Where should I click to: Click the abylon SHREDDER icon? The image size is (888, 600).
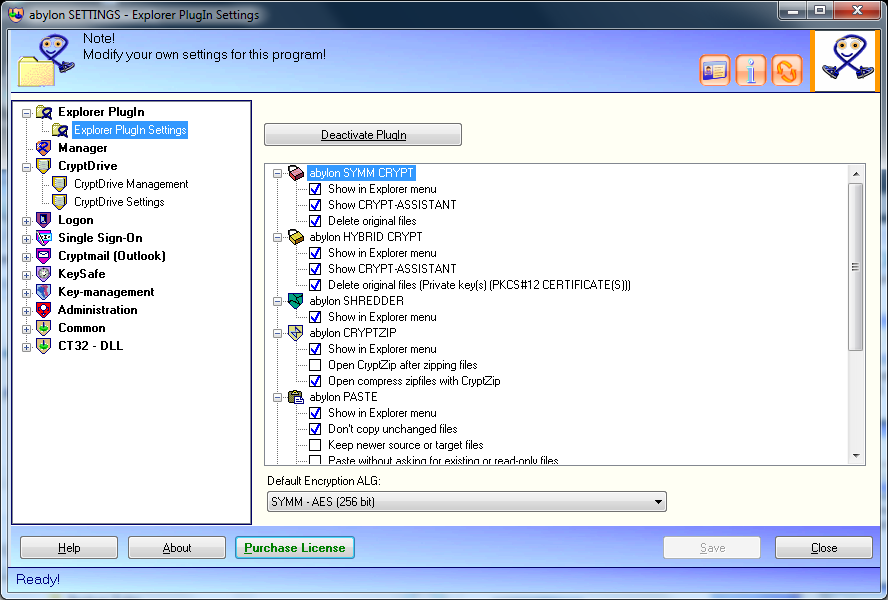296,301
